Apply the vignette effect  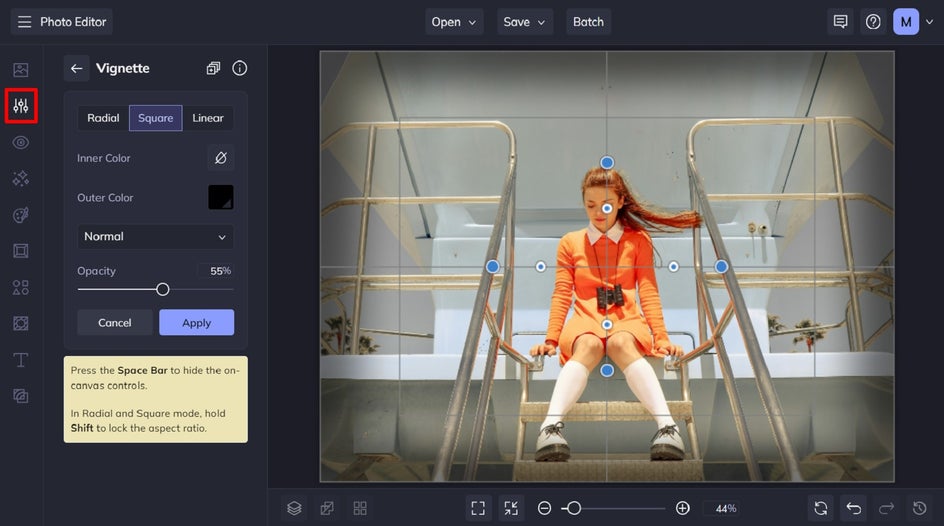coord(196,323)
